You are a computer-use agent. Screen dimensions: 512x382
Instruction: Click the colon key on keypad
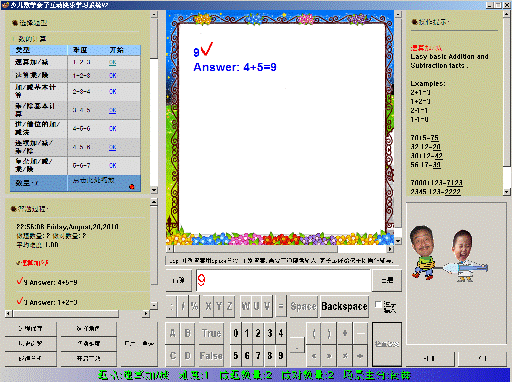click(172, 306)
